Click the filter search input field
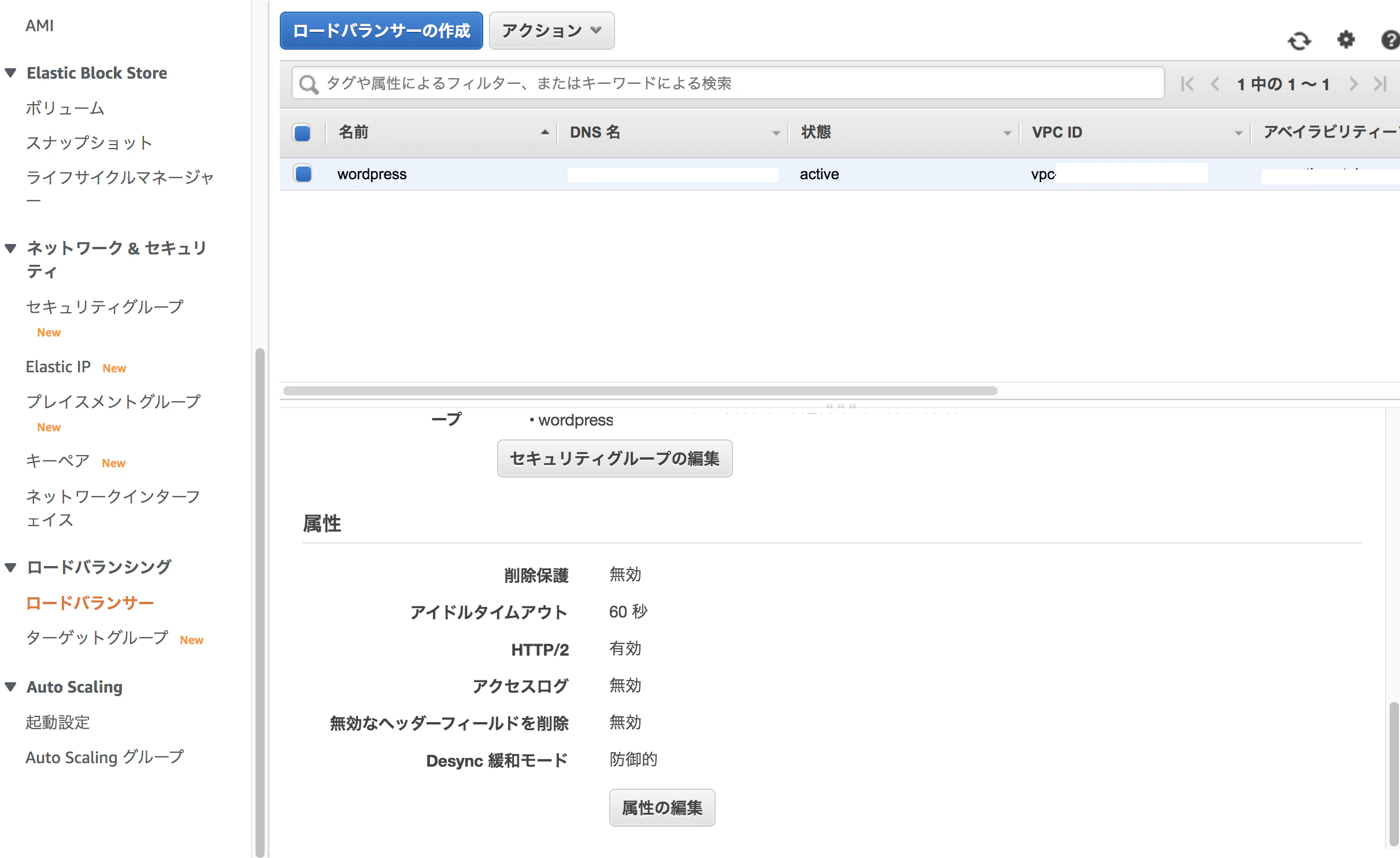This screenshot has width=1400, height=858. [728, 83]
